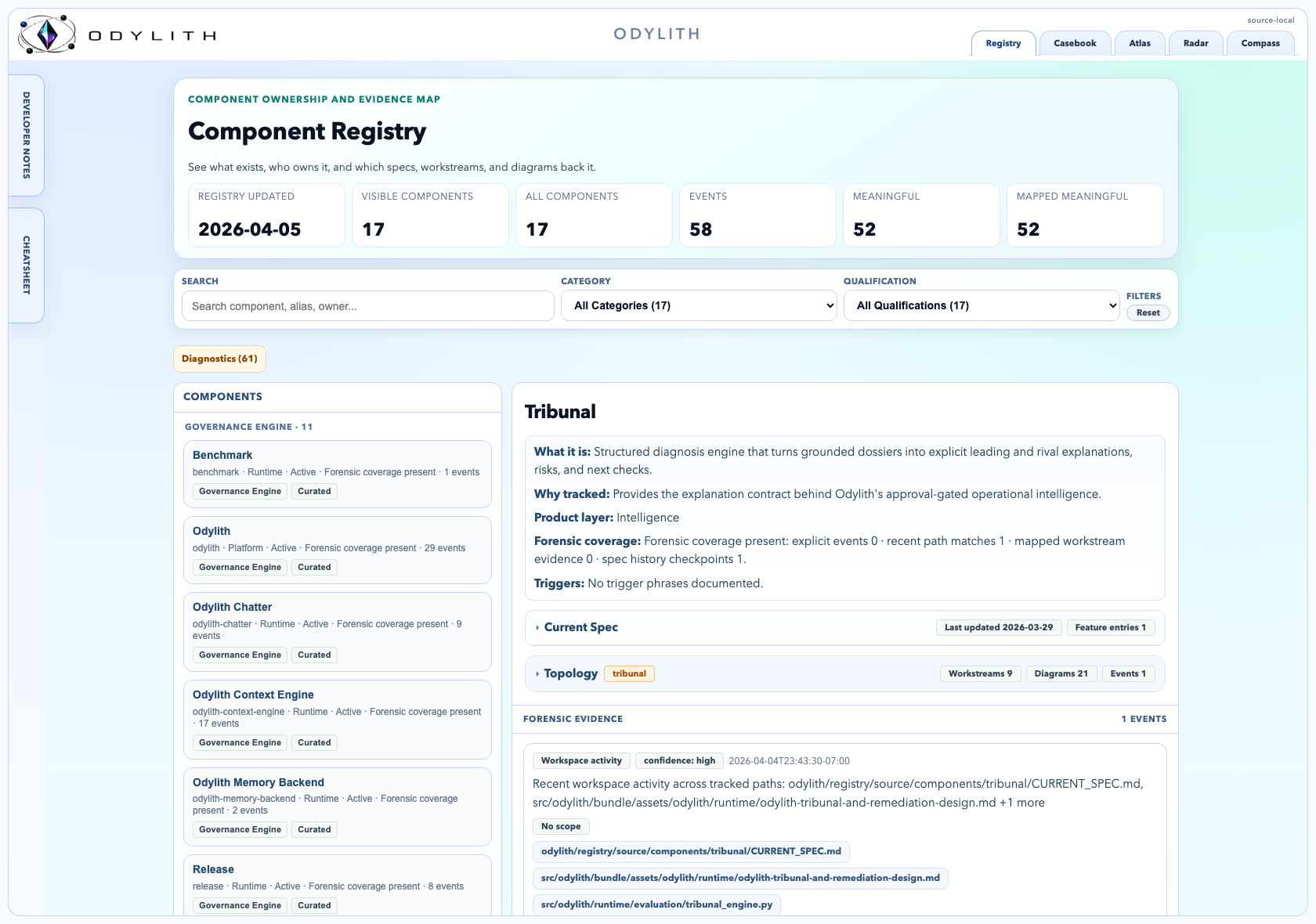
Task: Click the Diagrams 21 badge
Action: tap(1061, 673)
